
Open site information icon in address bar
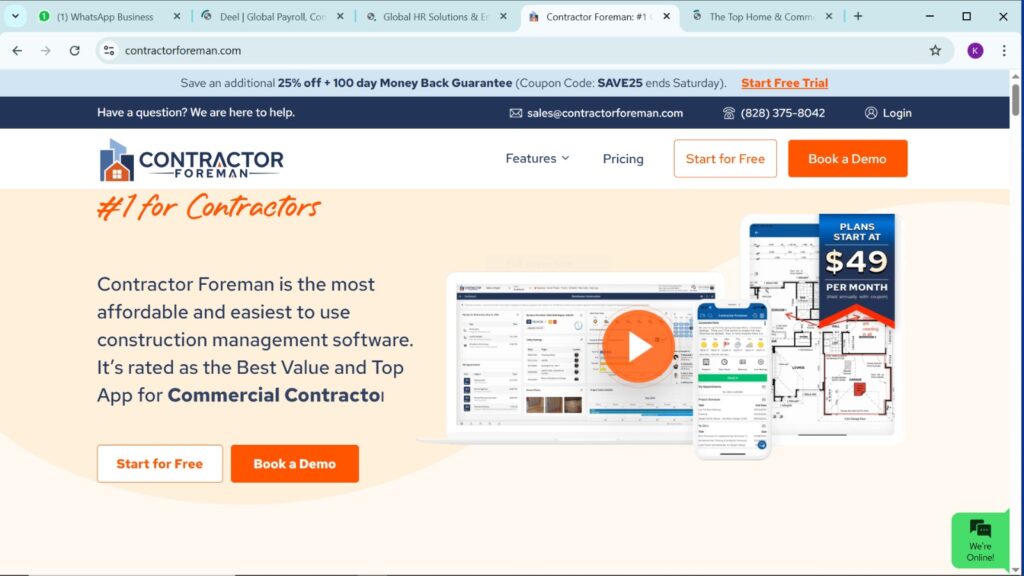pos(109,50)
